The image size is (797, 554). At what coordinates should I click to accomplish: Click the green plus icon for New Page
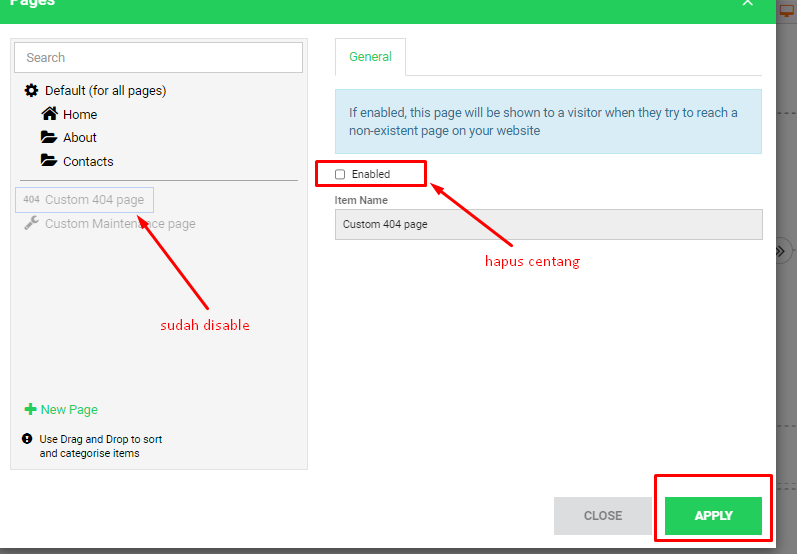coord(30,410)
